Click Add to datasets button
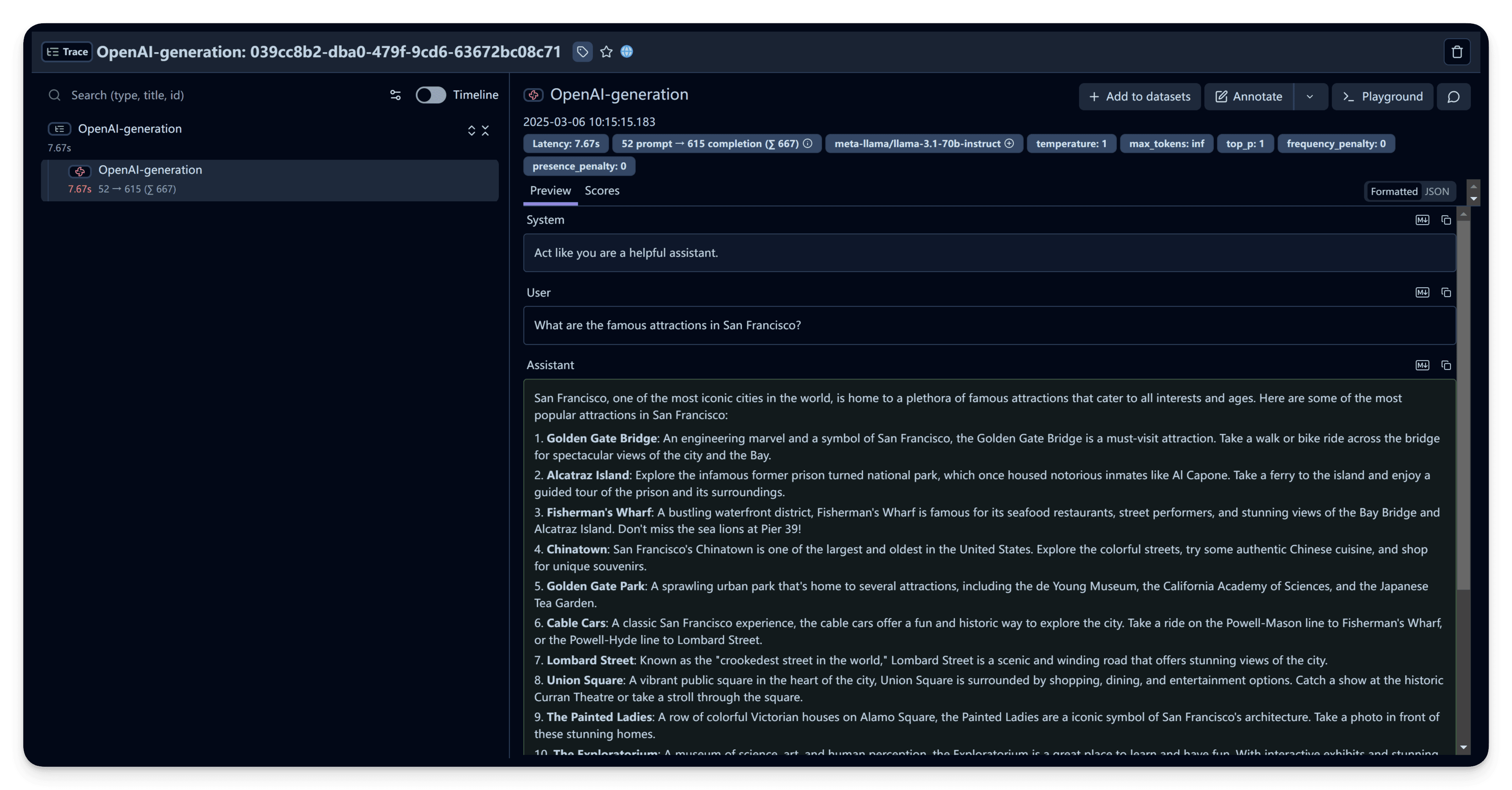Screen dimensions: 1512x790 coord(1139,97)
